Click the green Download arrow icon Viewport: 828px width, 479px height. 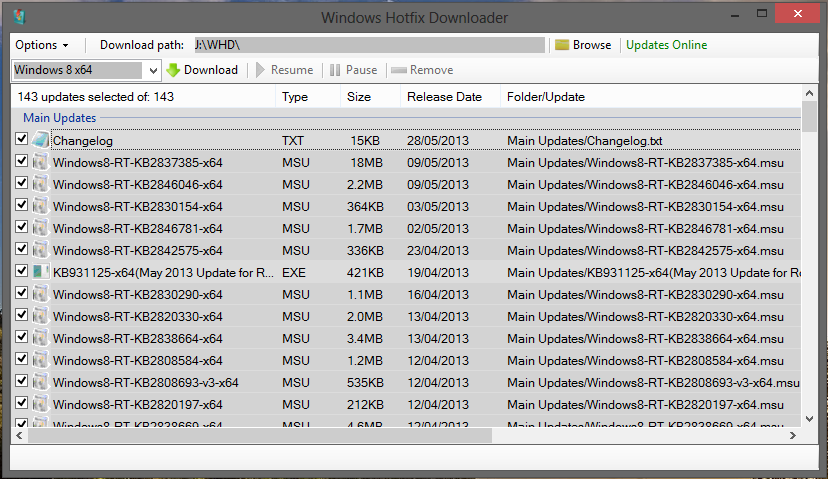click(x=173, y=70)
